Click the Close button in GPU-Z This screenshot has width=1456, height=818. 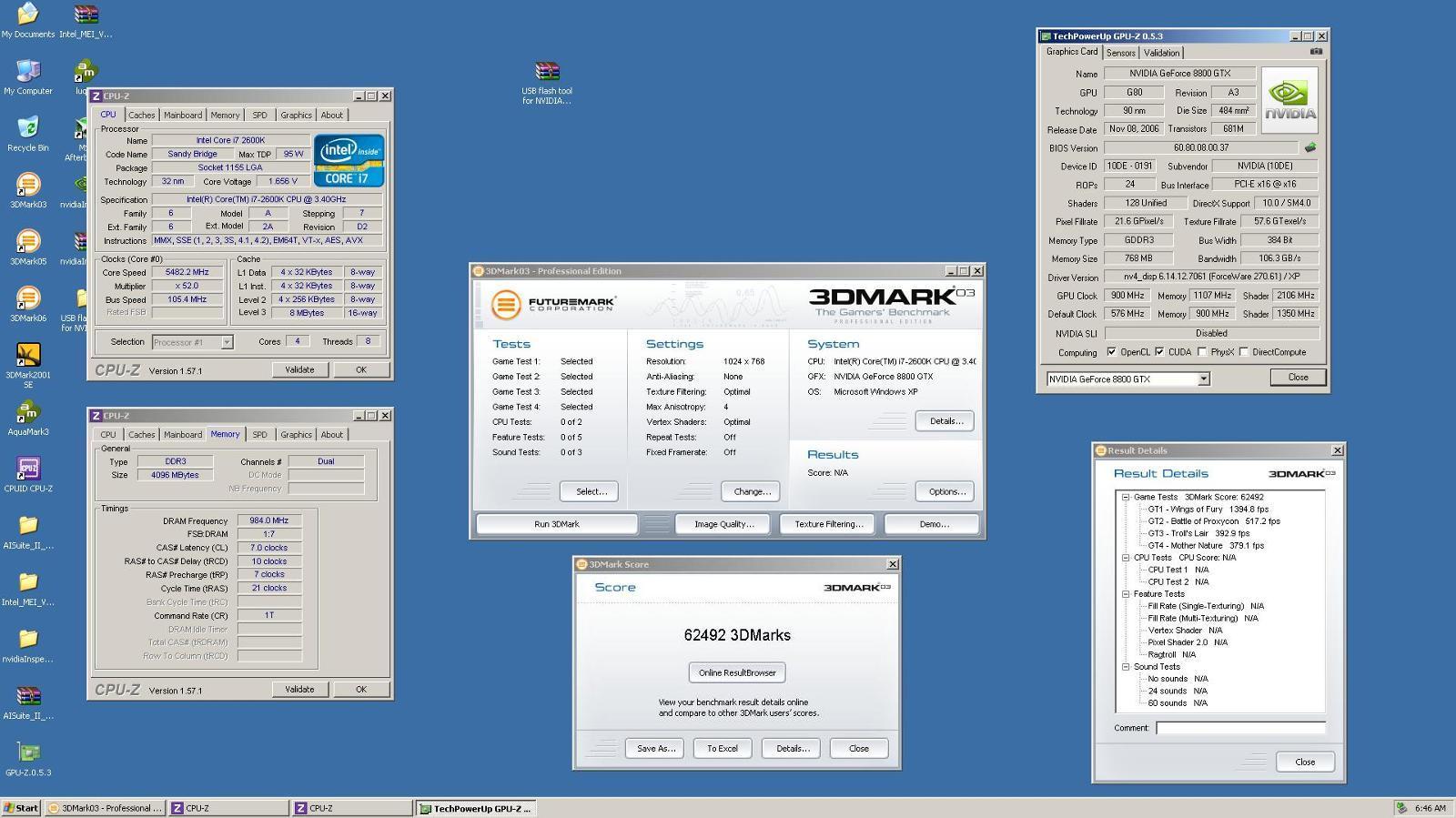[1298, 378]
